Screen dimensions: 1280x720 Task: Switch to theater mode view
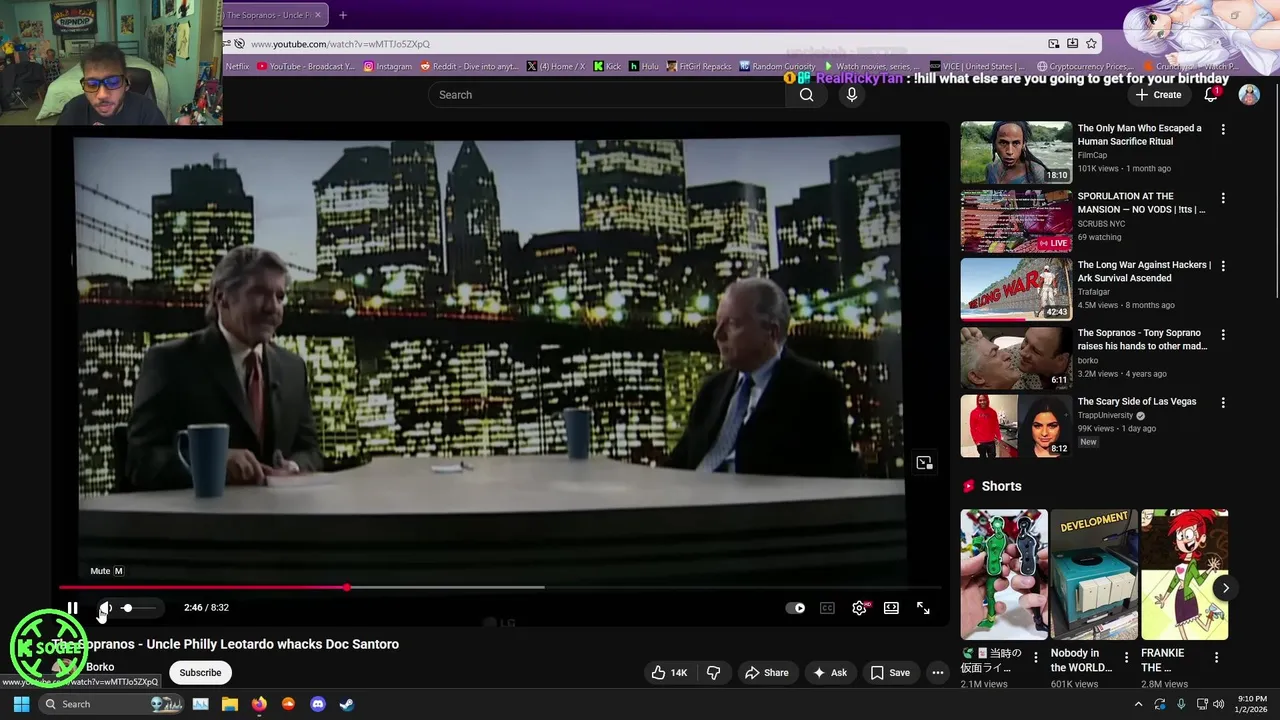click(x=891, y=608)
